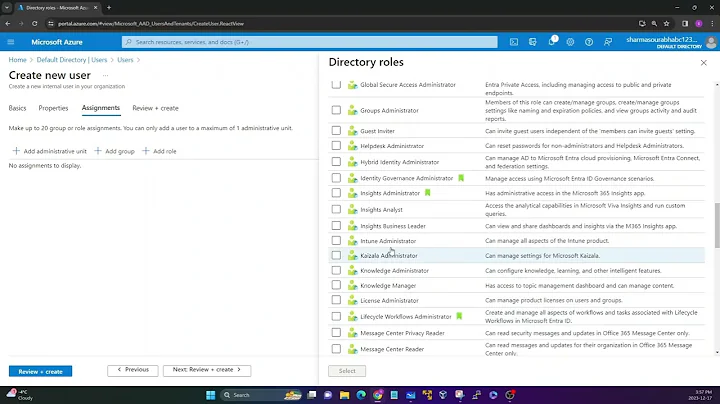This screenshot has height=404, width=720.
Task: Open portal settings gear
Action: tap(570, 42)
